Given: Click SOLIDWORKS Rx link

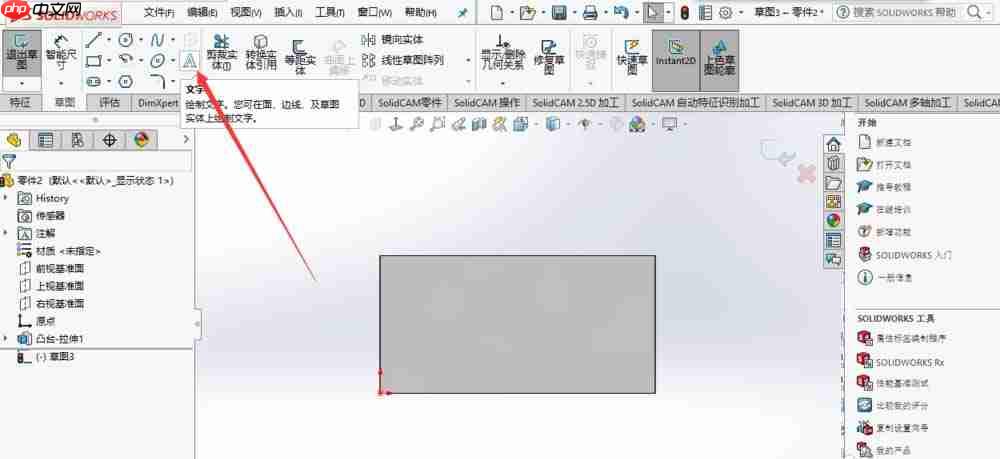Looking at the screenshot, I should (909, 362).
